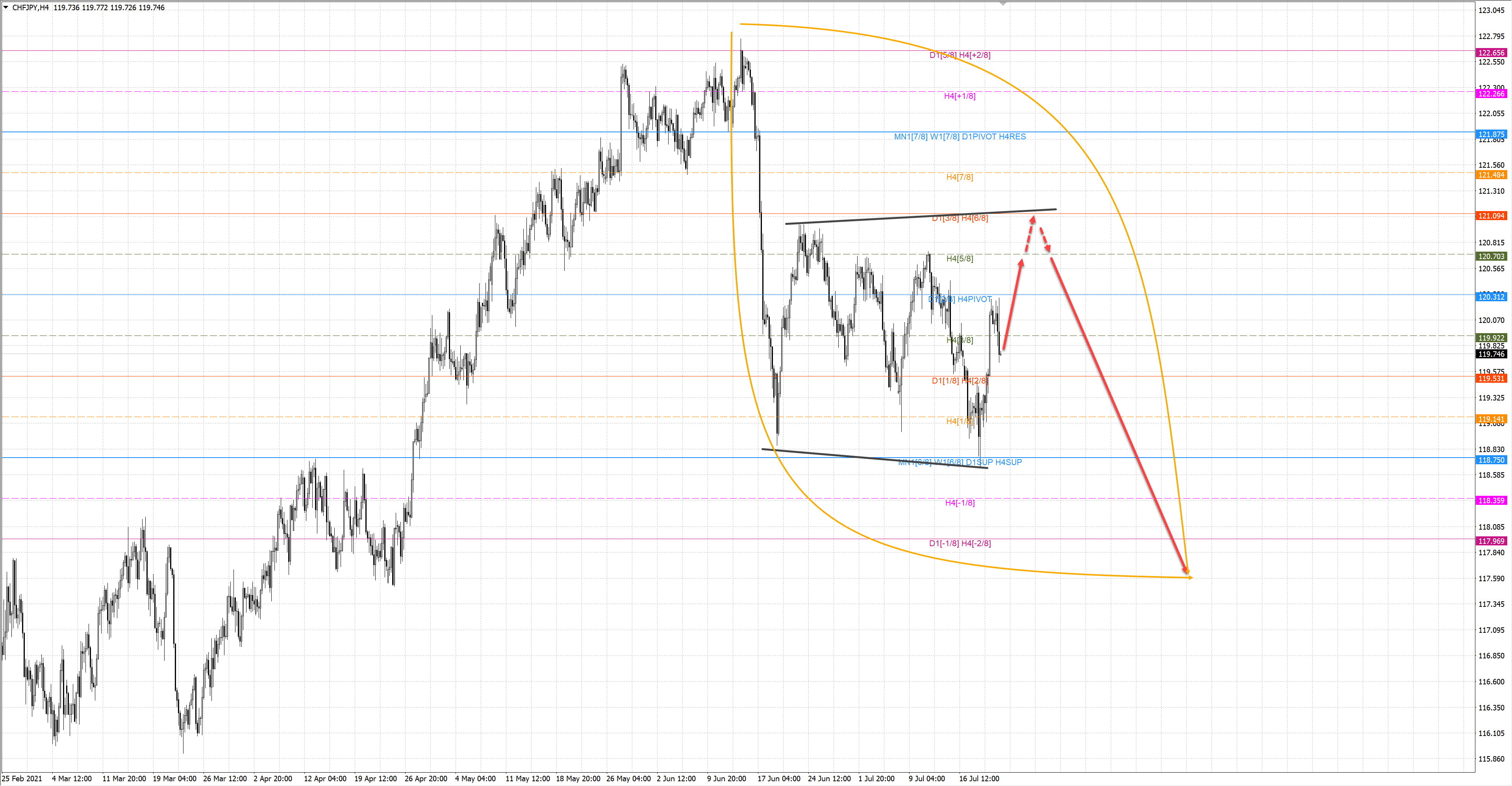Click the D1[-1/8] H4[-2/8] label
The height and width of the screenshot is (786, 1512).
[960, 543]
